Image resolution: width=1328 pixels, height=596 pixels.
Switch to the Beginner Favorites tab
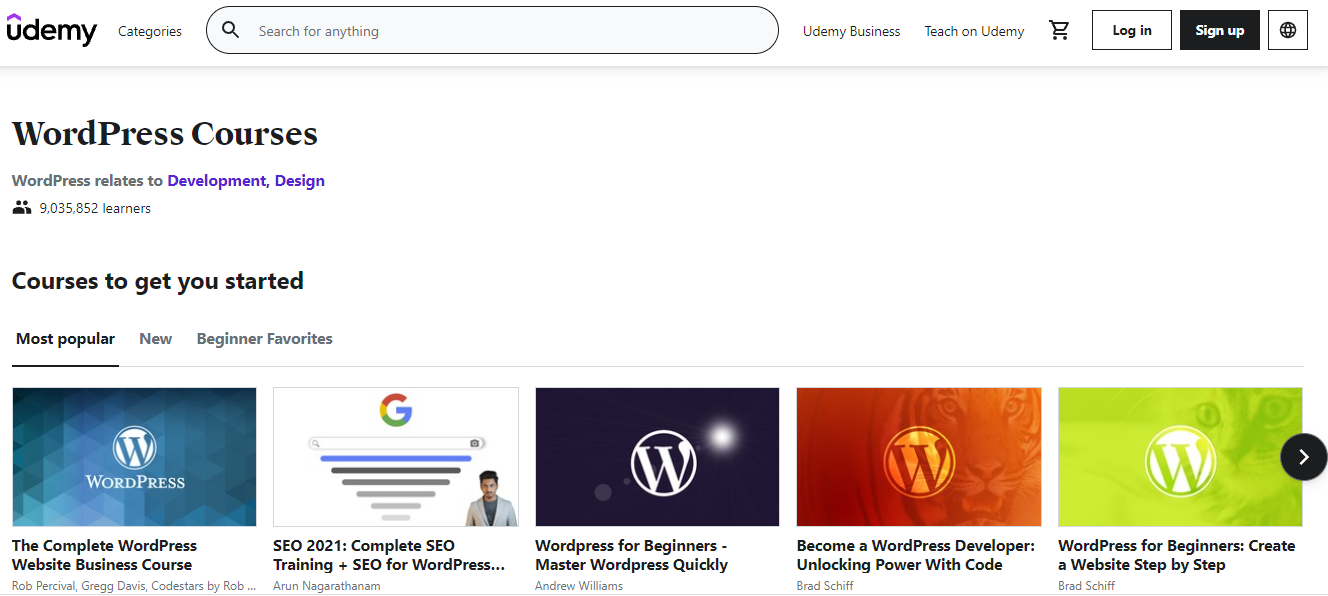(x=264, y=338)
